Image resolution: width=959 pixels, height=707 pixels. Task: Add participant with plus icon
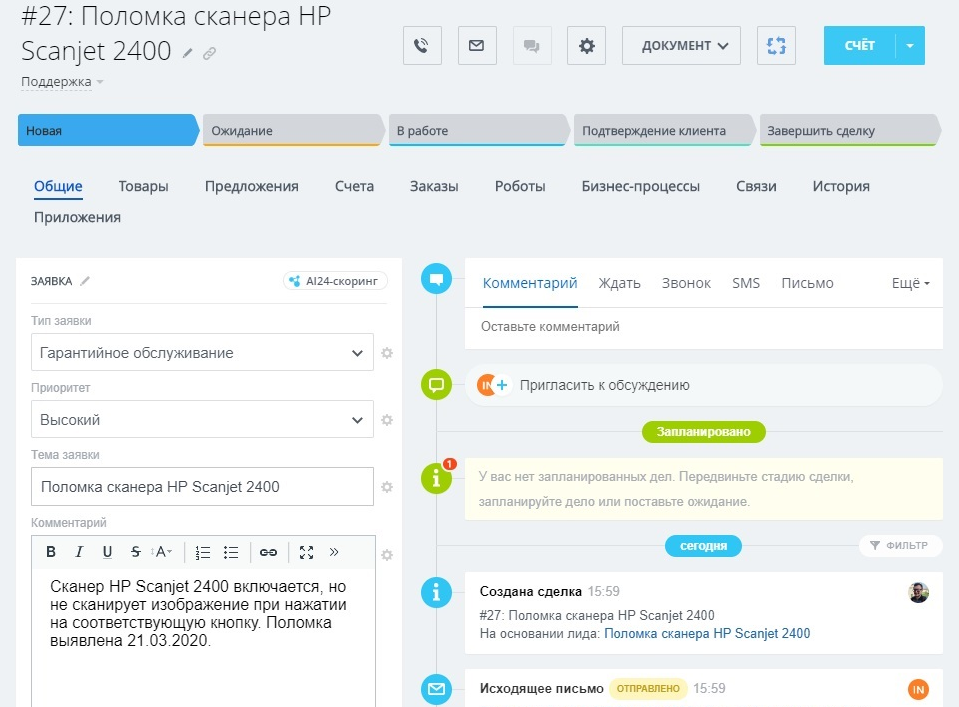point(502,385)
